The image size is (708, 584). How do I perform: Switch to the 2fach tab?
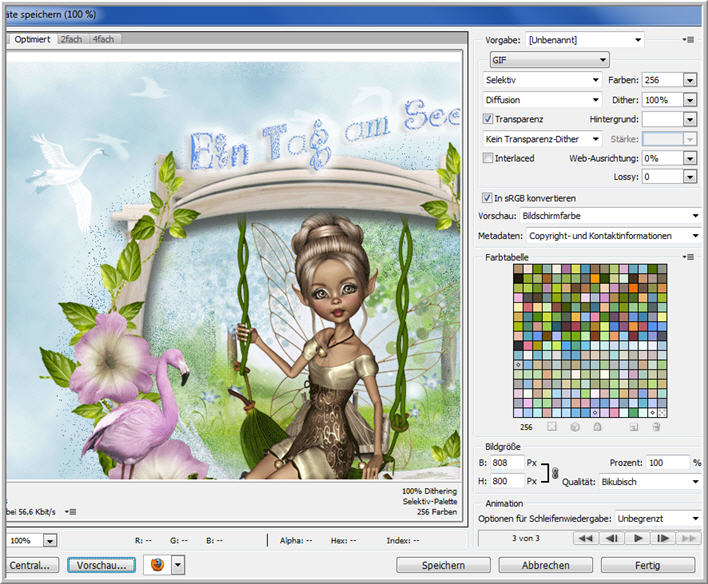point(71,39)
